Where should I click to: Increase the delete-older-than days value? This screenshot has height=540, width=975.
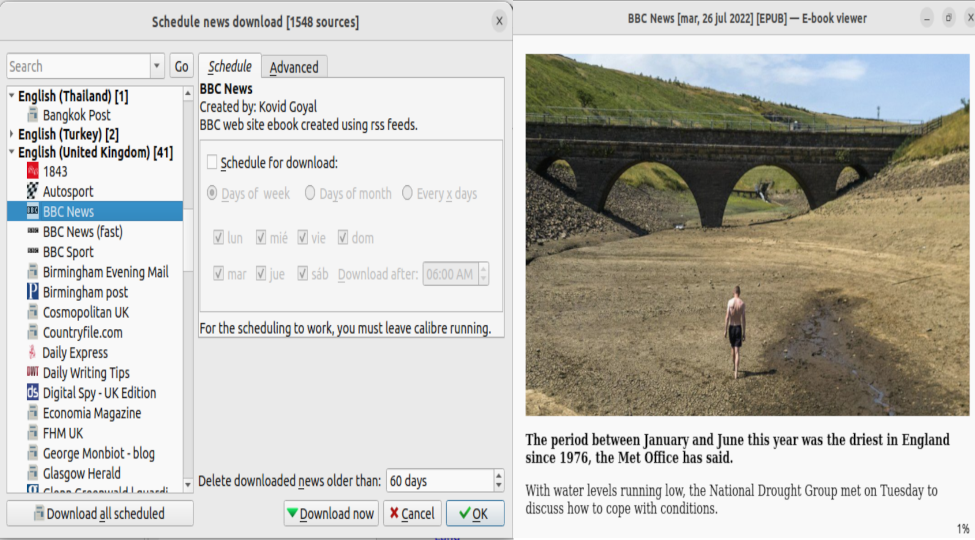498,475
